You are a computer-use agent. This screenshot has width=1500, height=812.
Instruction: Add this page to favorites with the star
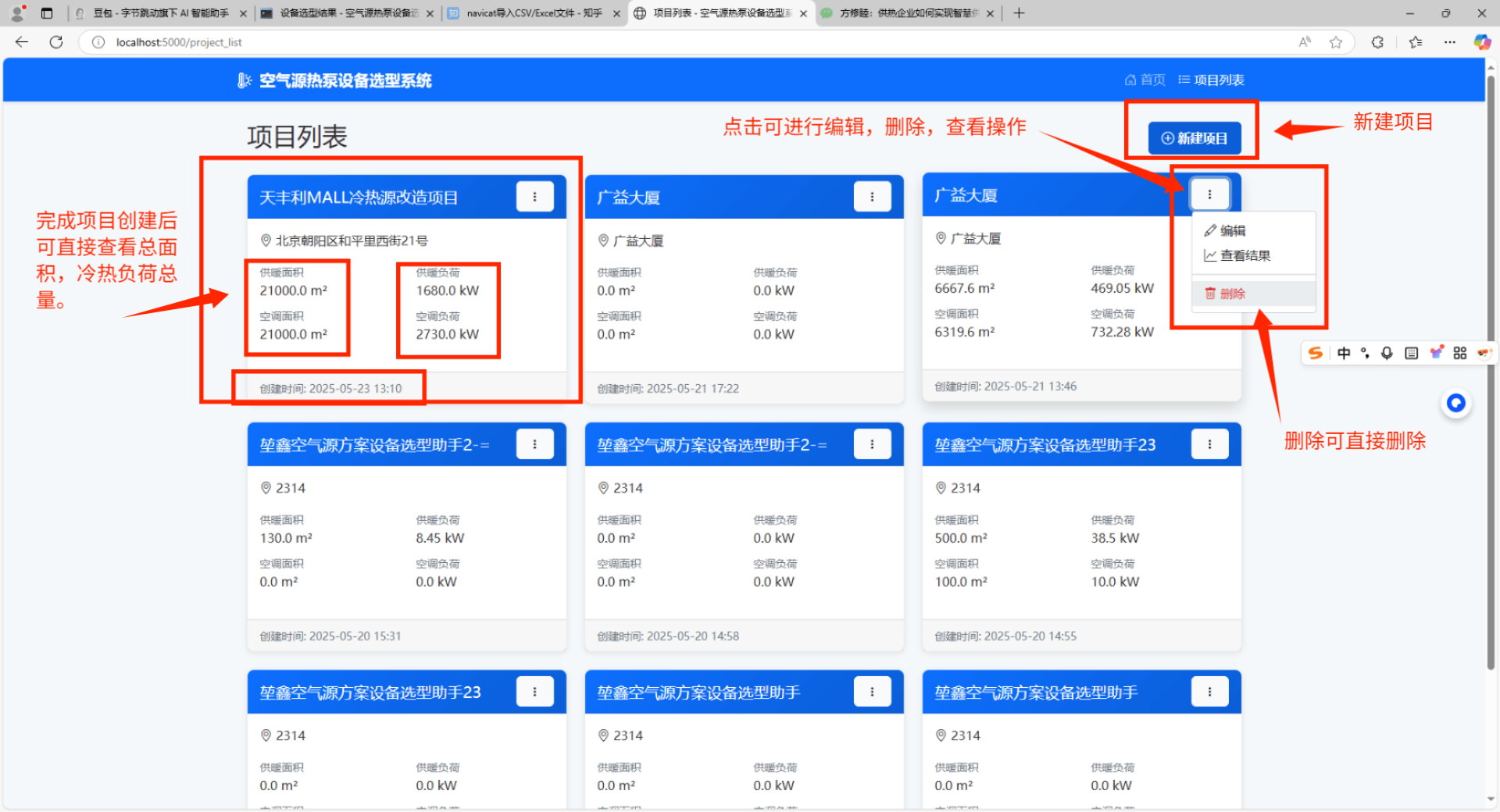pos(1336,42)
